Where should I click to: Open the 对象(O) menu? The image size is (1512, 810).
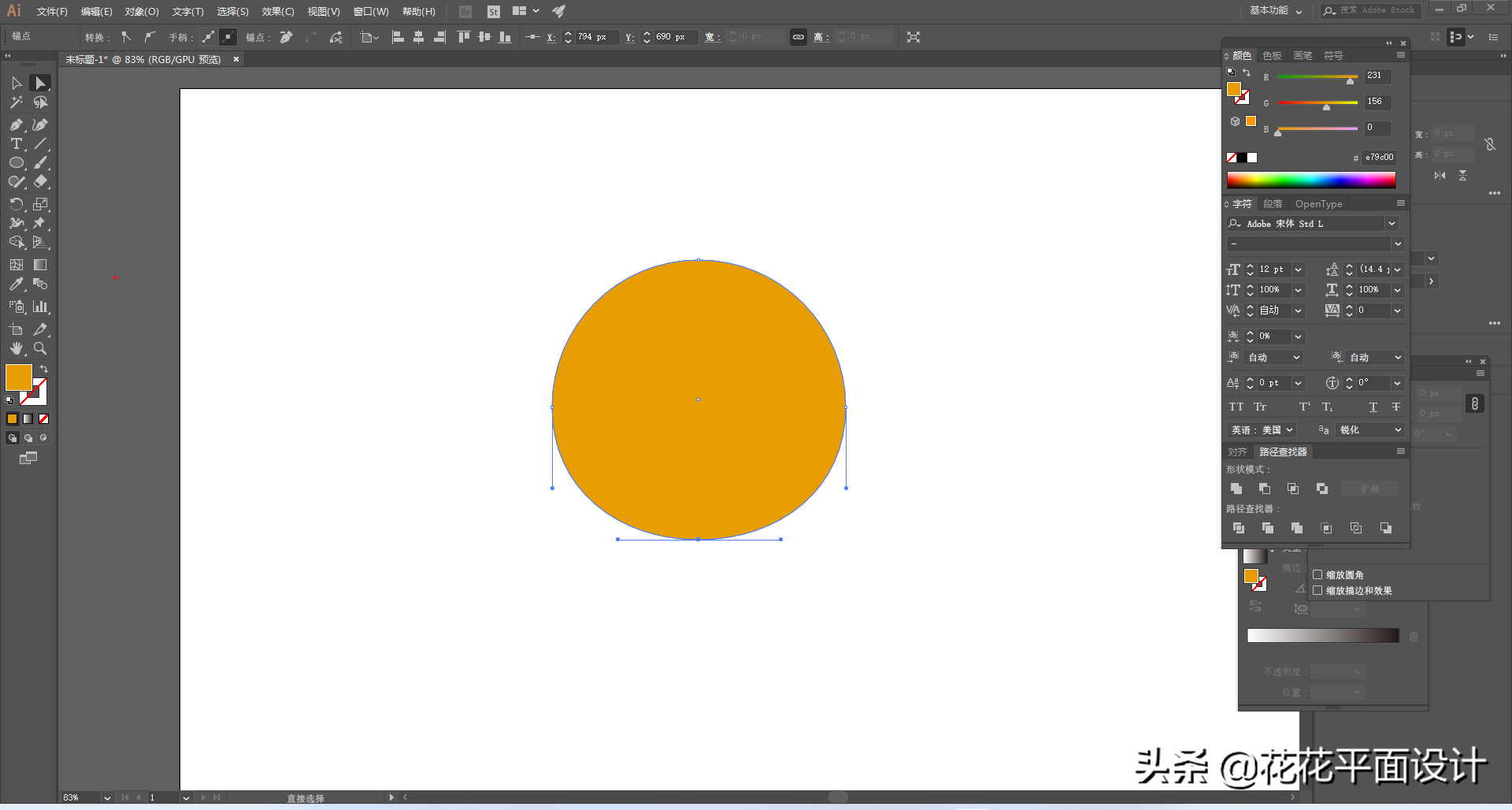click(142, 12)
